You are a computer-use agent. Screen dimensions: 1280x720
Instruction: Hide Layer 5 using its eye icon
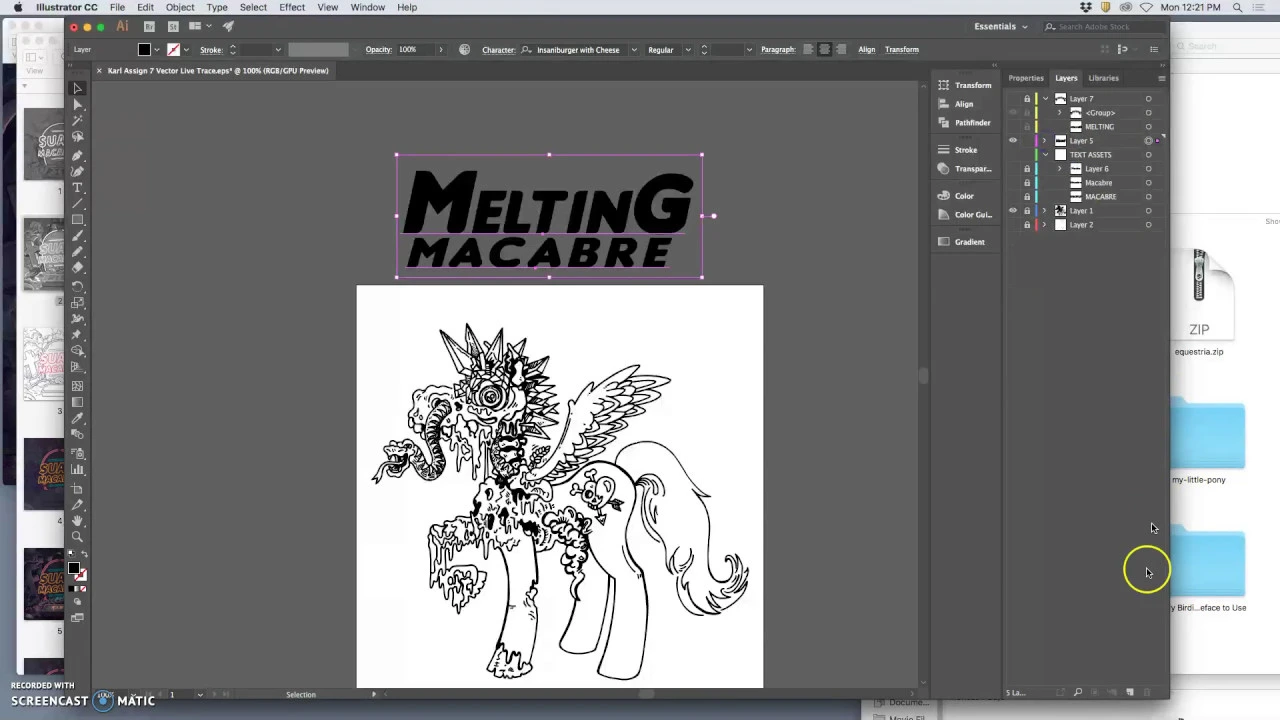(x=1013, y=141)
